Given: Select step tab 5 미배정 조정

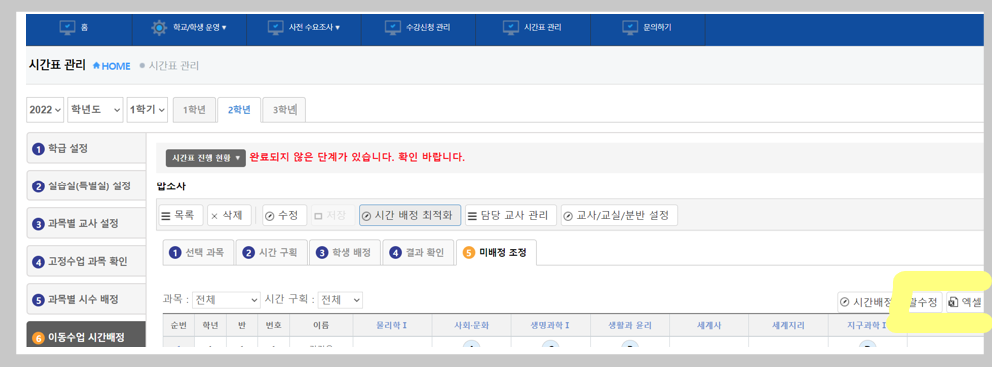Looking at the screenshot, I should click(x=496, y=253).
